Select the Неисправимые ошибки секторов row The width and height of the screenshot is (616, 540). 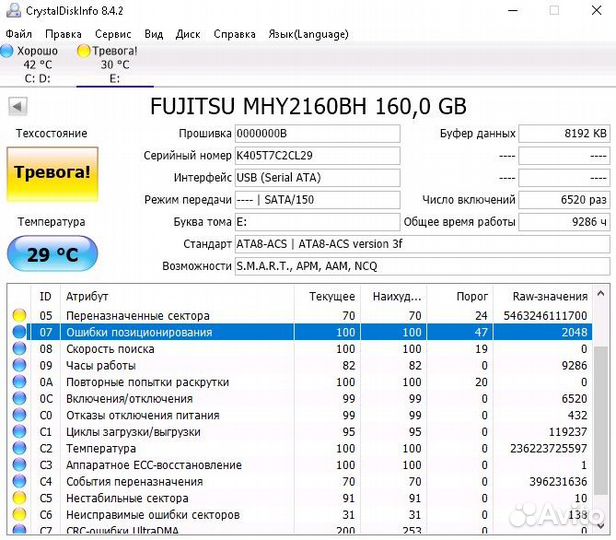pyautogui.click(x=300, y=514)
